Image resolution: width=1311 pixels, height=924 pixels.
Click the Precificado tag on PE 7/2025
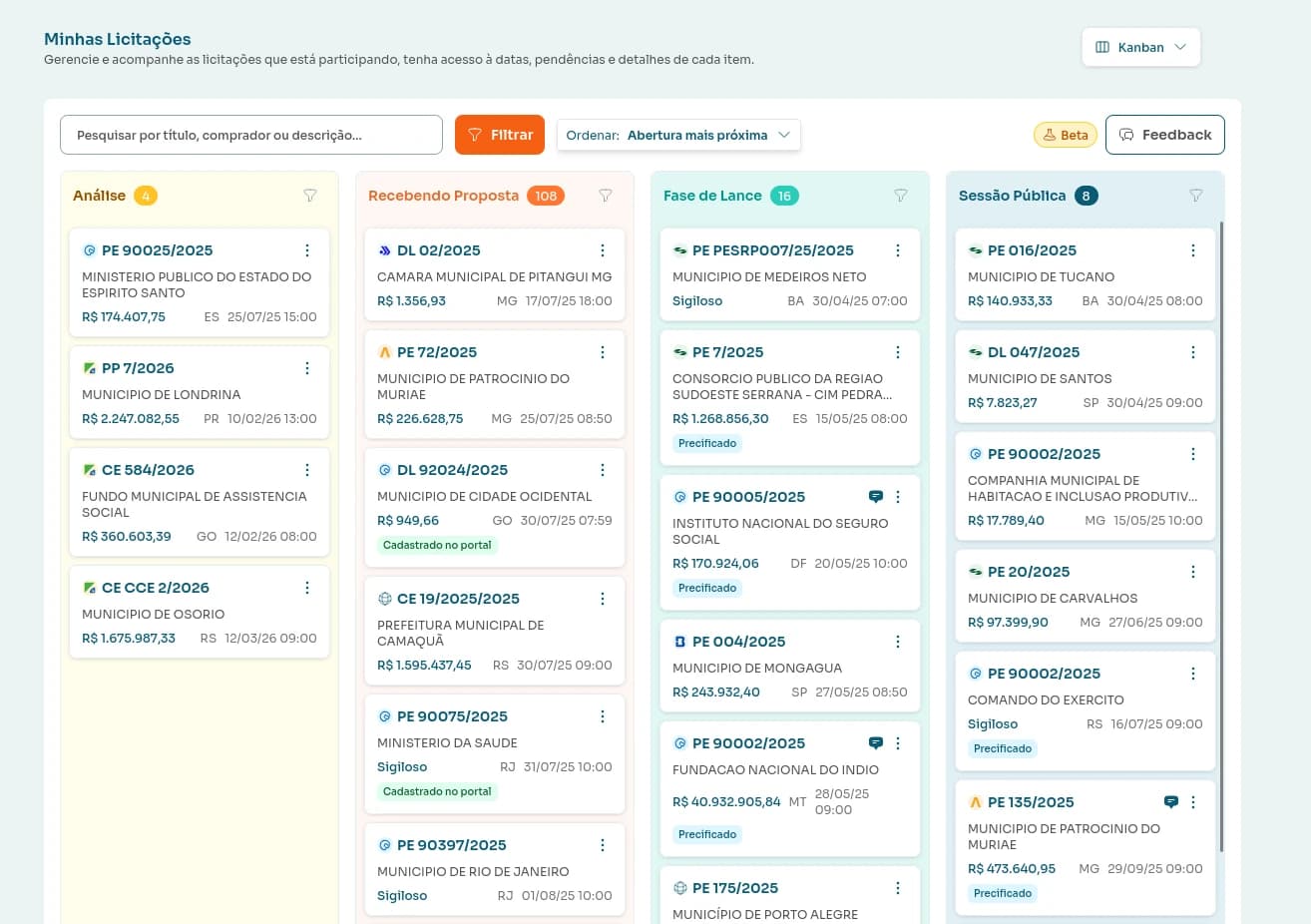pyautogui.click(x=707, y=443)
